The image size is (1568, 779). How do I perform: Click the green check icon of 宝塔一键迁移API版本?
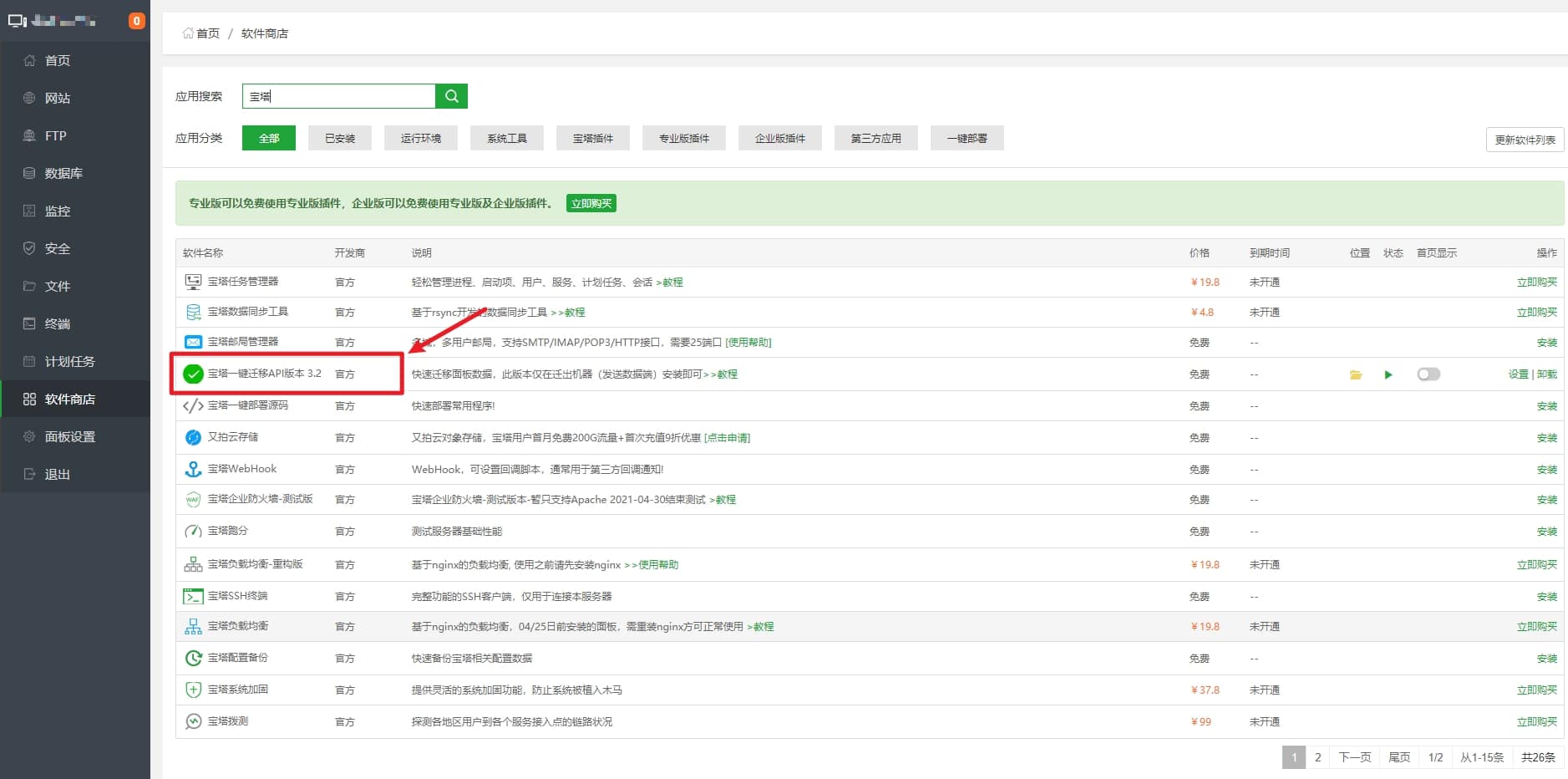[x=193, y=374]
